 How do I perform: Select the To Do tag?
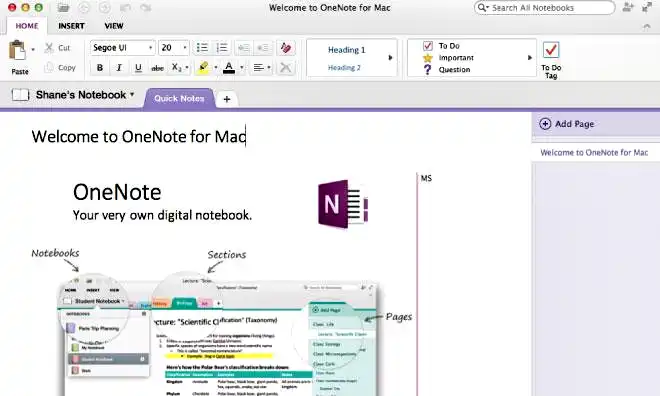pyautogui.click(x=441, y=45)
